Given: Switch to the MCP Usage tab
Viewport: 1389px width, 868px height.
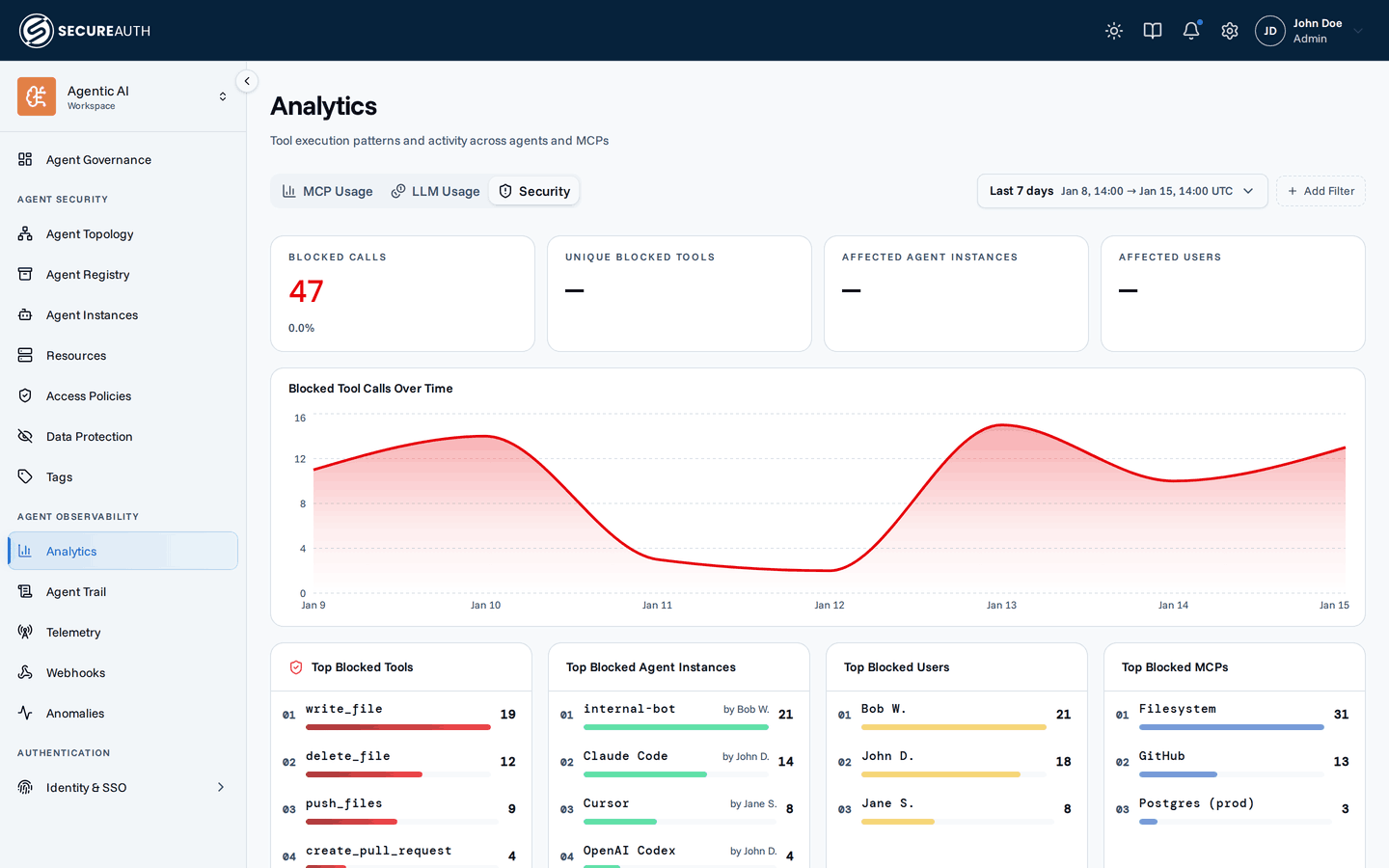Looking at the screenshot, I should click(327, 191).
